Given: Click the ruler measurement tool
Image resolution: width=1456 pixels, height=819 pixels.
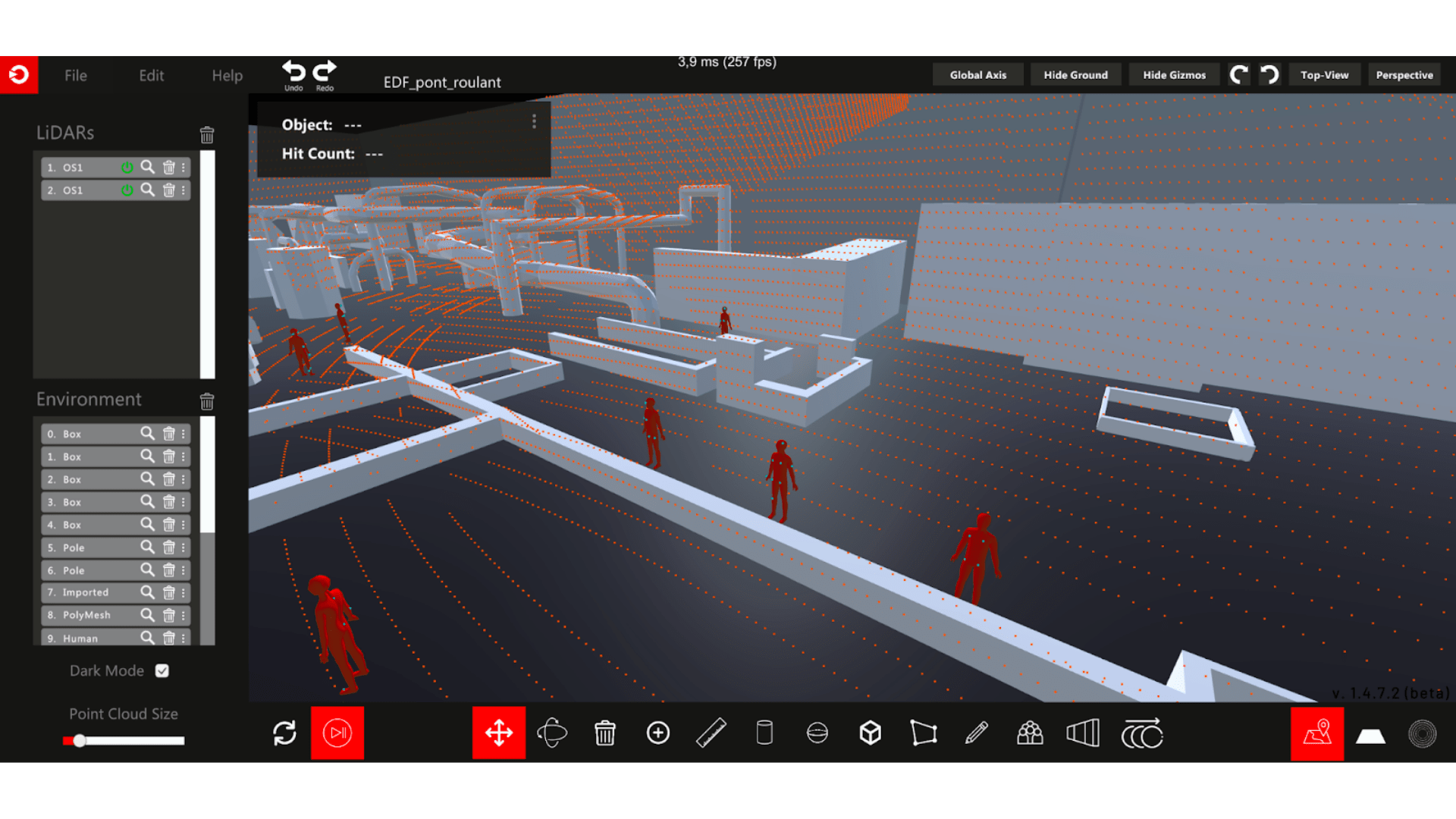Looking at the screenshot, I should pos(711,733).
